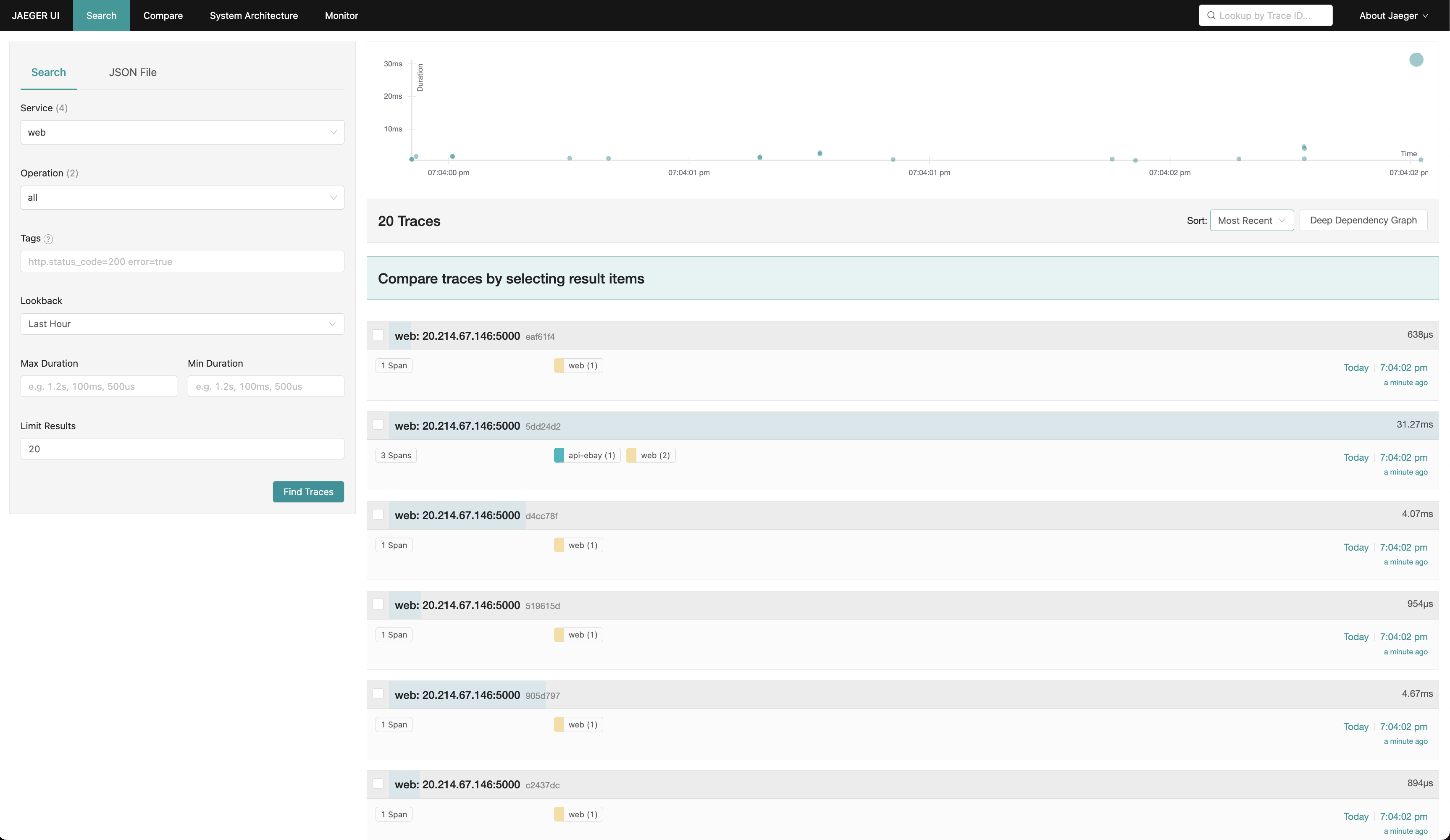Click the search magnifier in Lookup by Trace ID

coord(1211,16)
